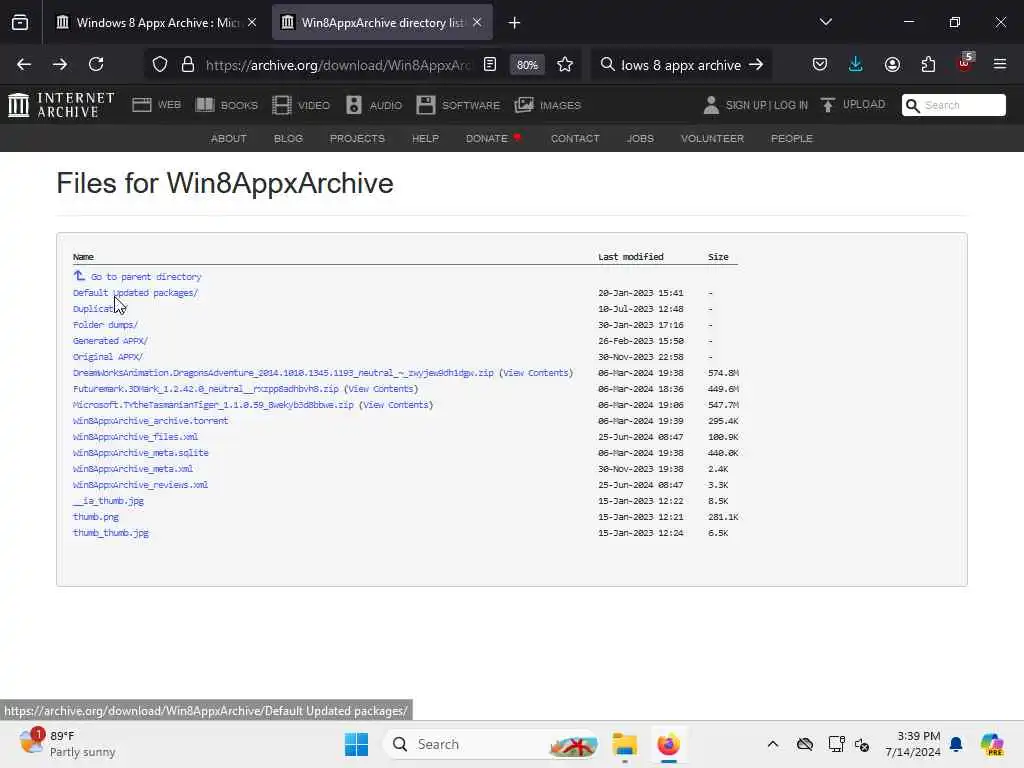Open the Audio section icon
1024x768 pixels.
[354, 105]
